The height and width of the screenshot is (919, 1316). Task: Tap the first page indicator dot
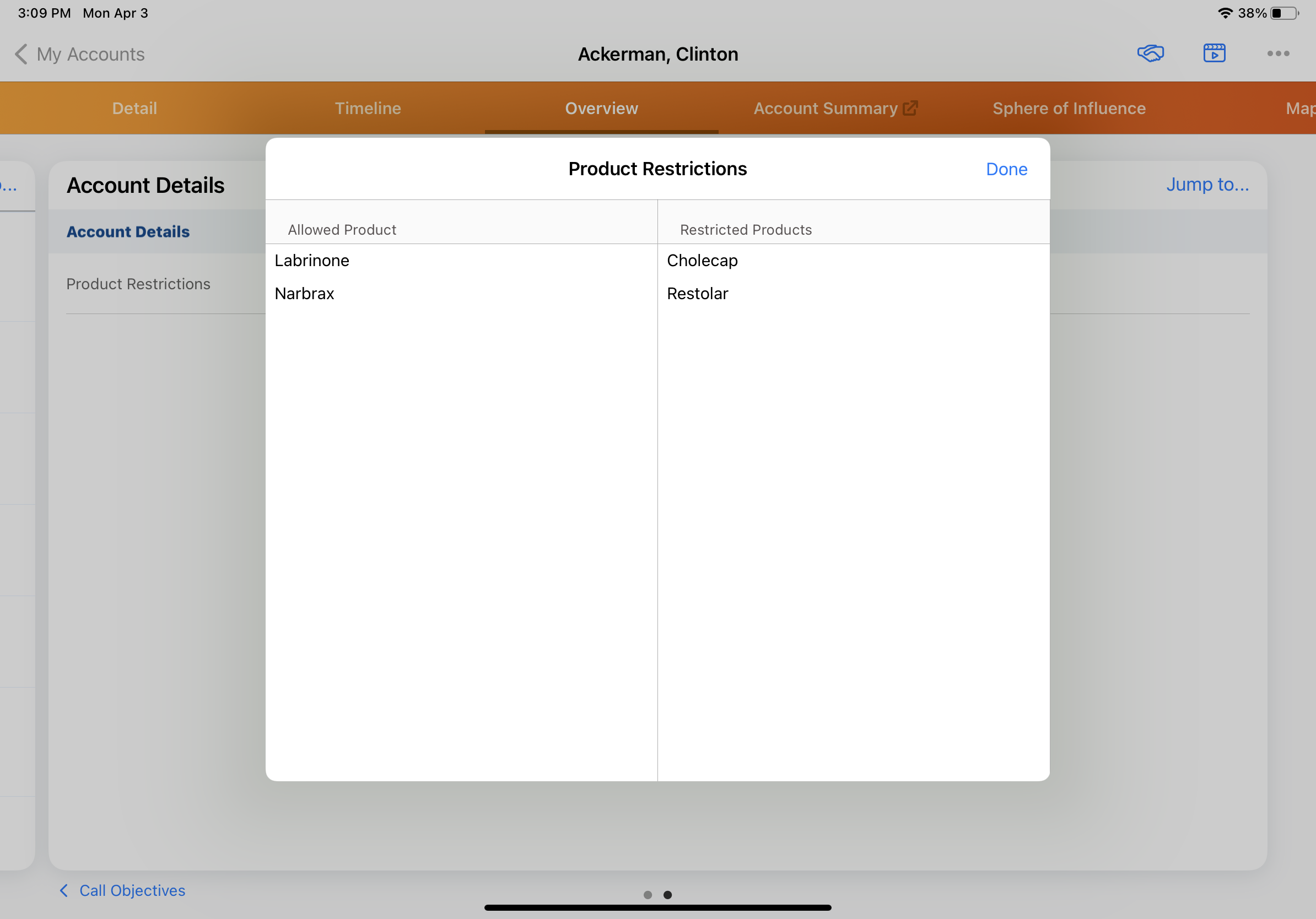click(648, 894)
